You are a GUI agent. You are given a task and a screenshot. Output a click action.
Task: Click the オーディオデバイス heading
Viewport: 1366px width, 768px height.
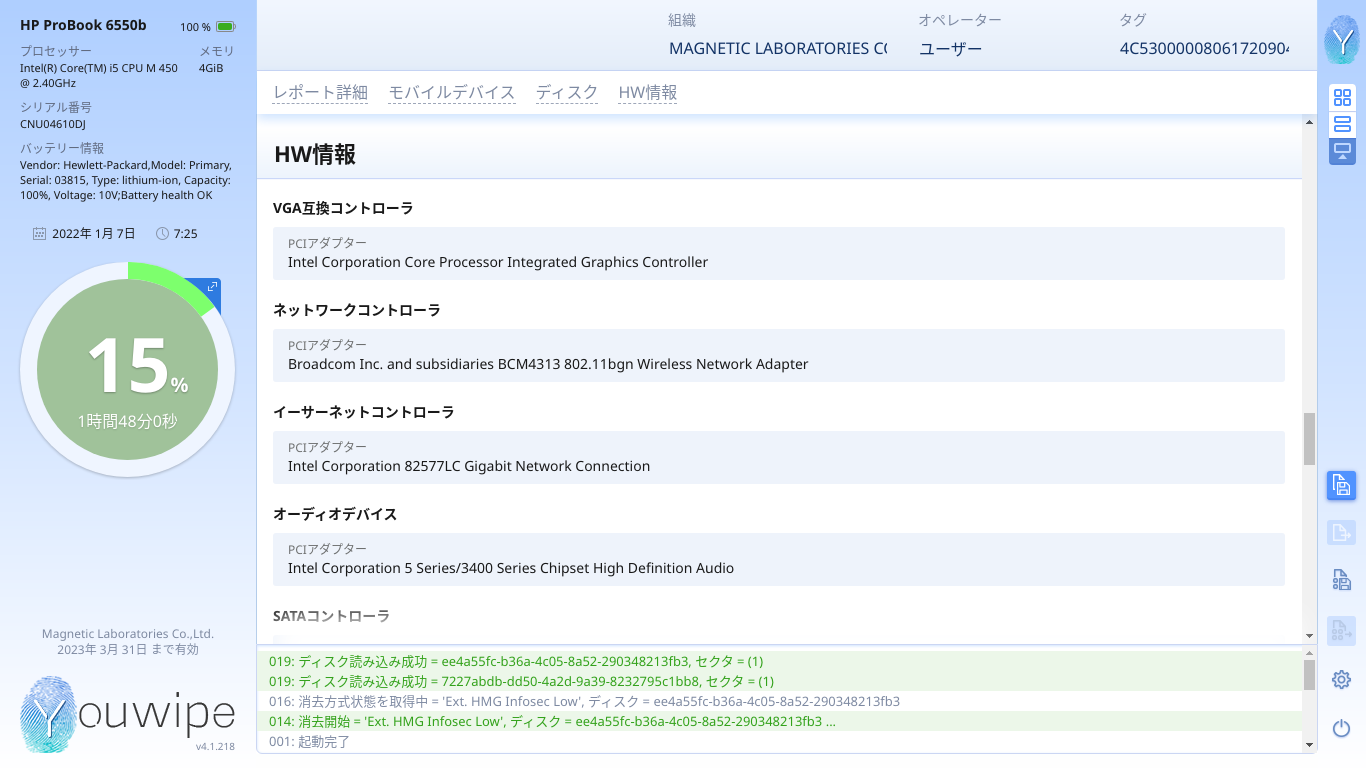(335, 514)
